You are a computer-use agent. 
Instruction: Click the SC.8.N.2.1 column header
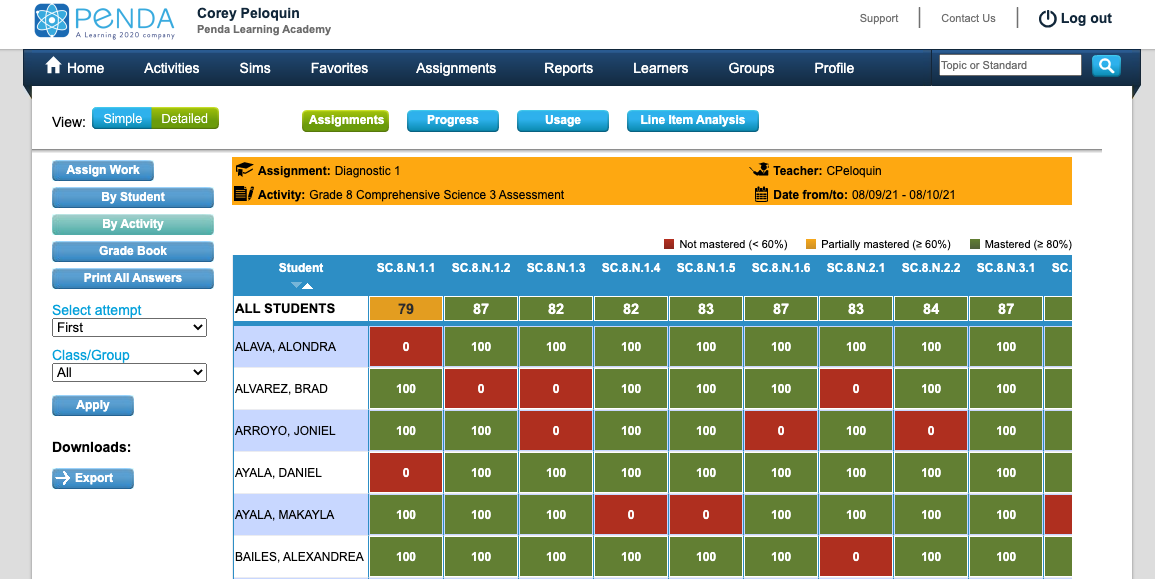(856, 268)
